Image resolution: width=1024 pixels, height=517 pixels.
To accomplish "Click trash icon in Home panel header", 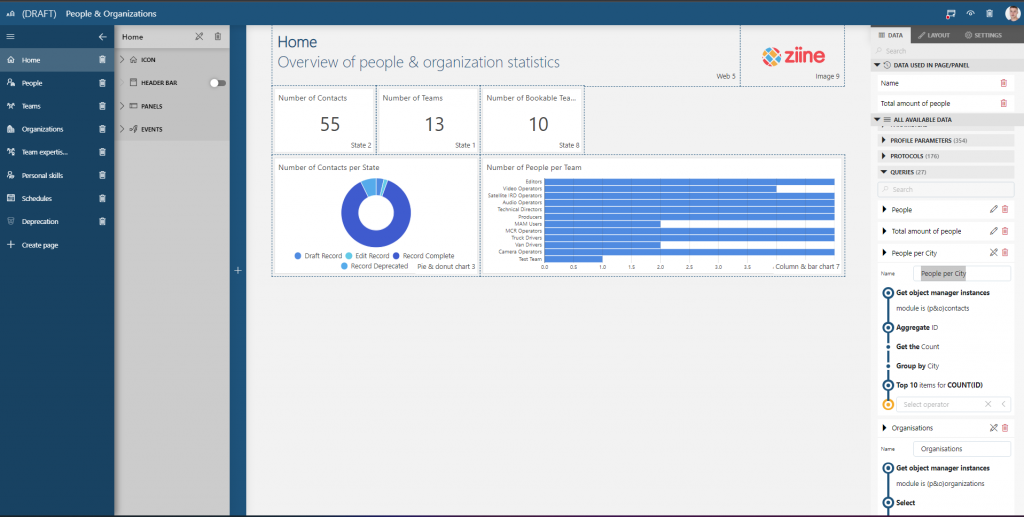I will [218, 37].
